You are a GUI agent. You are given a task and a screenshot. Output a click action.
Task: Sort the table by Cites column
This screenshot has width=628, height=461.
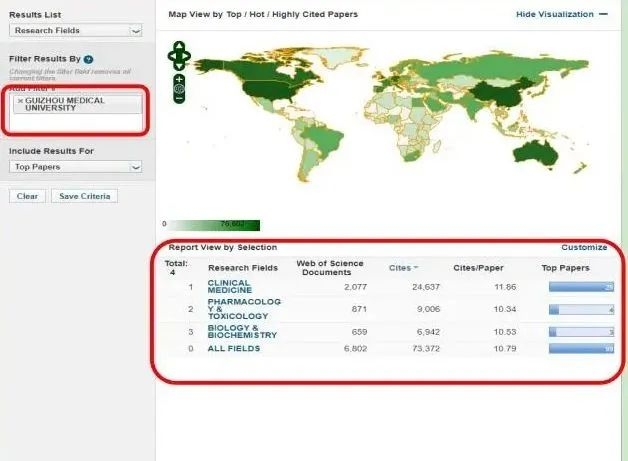[402, 268]
